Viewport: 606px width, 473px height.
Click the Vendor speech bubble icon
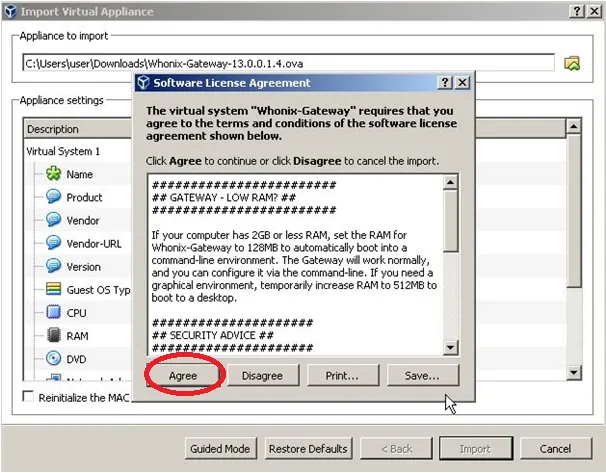[x=53, y=219]
